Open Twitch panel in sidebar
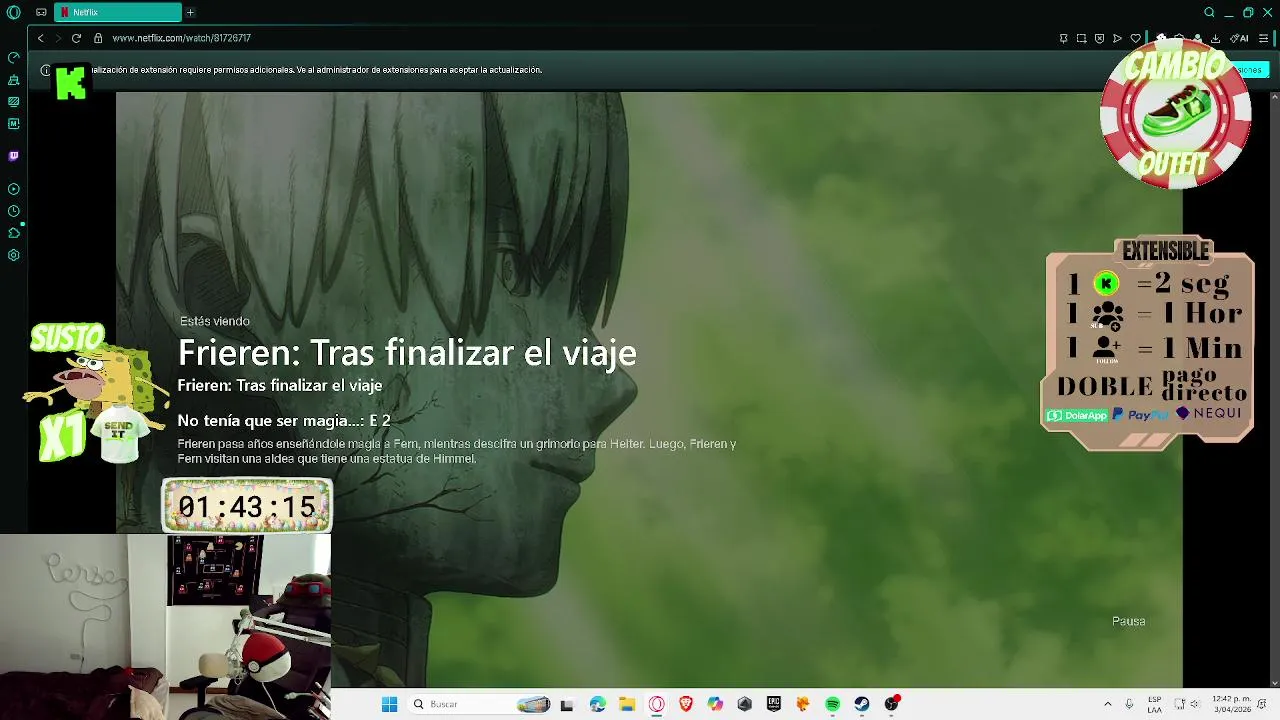 click(x=14, y=156)
